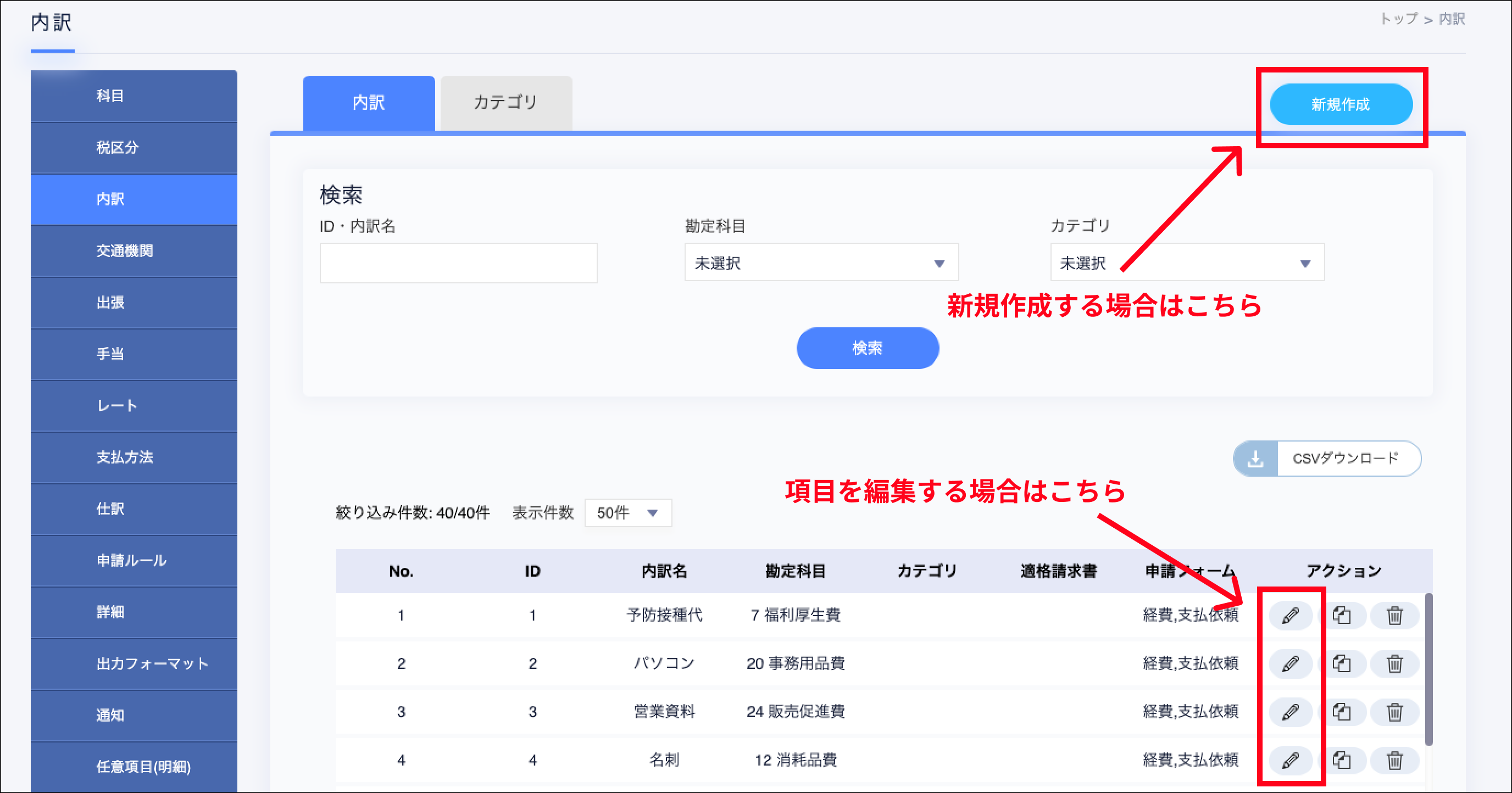1512x793 pixels.
Task: Click the CSVダウンロード button
Action: [x=1327, y=458]
